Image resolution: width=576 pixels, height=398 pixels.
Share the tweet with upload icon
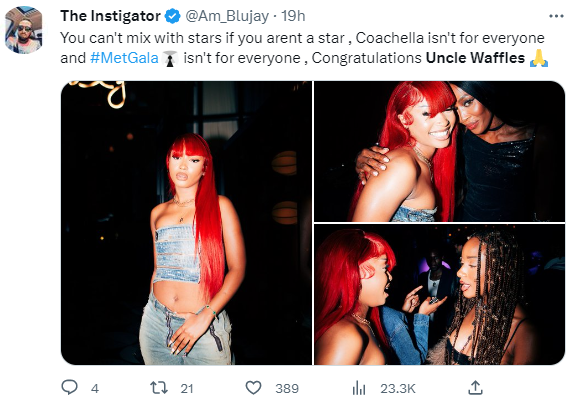[475, 387]
